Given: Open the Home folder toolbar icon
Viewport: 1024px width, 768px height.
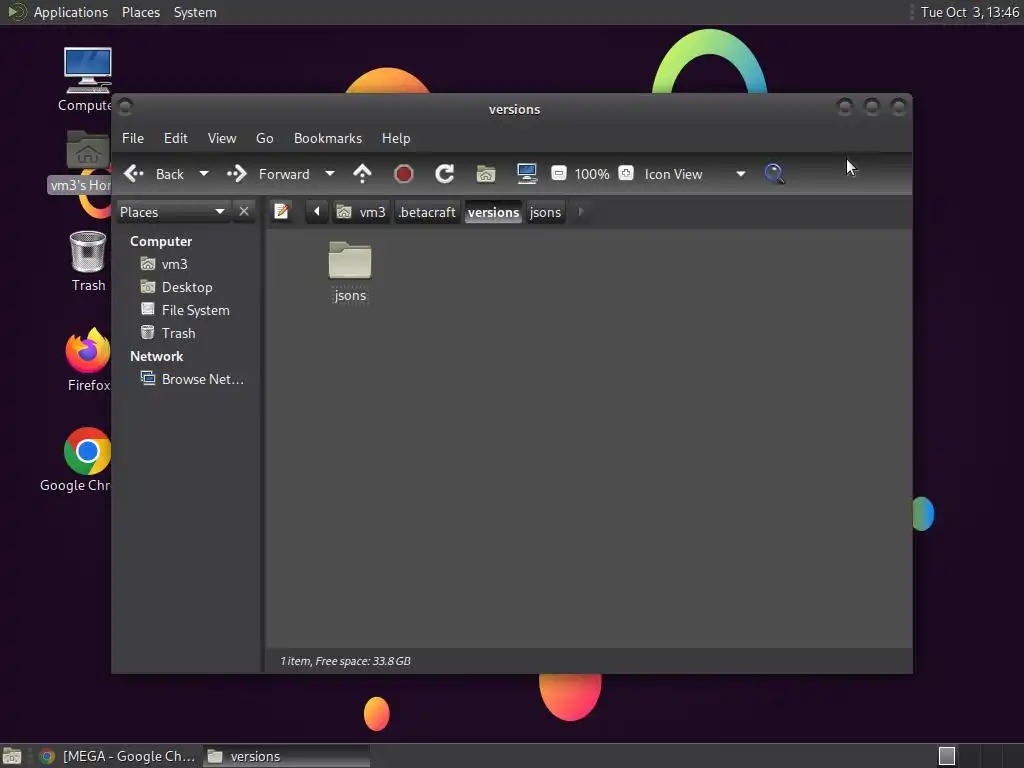Looking at the screenshot, I should 486,174.
